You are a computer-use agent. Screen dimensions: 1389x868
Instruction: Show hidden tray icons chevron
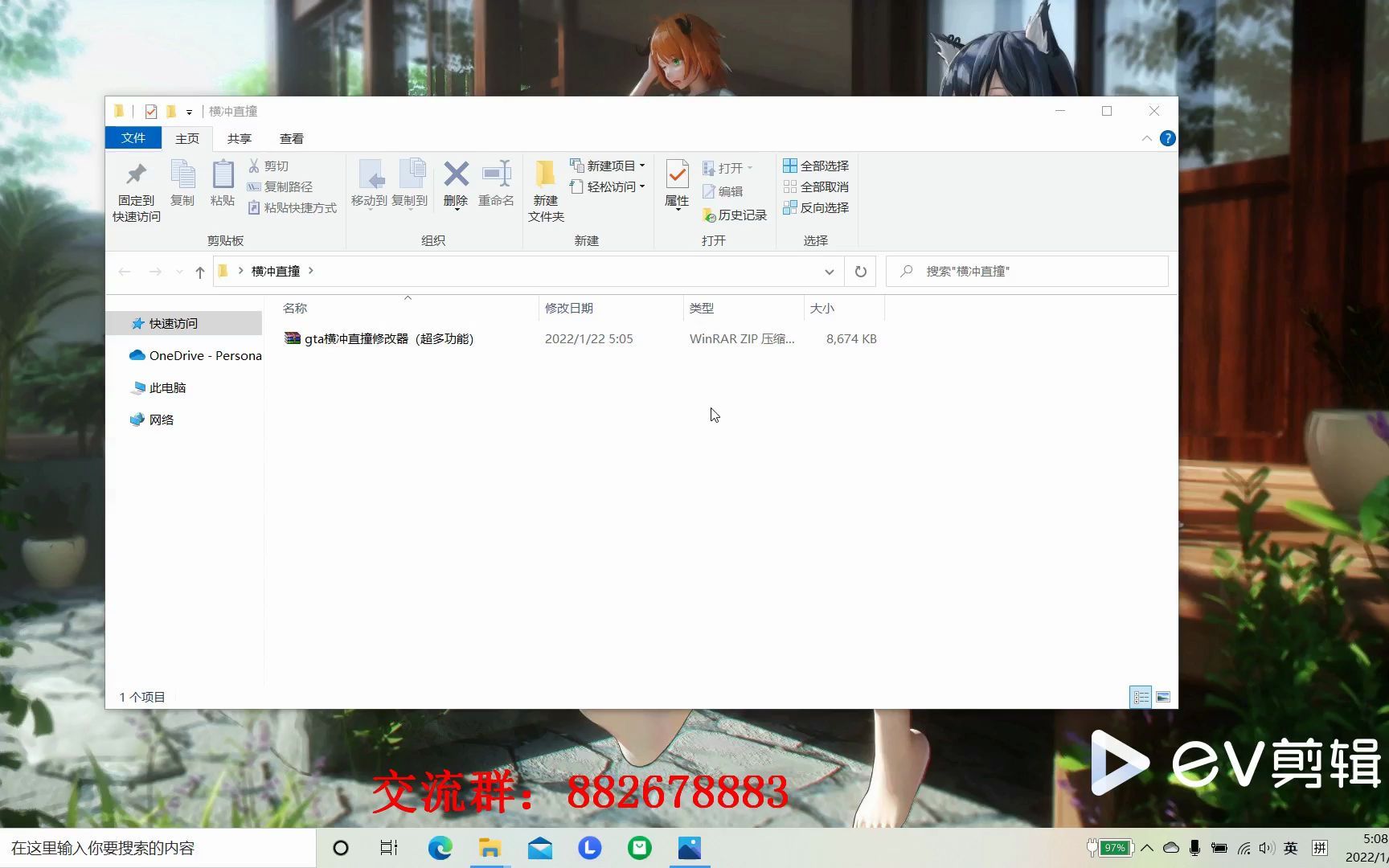1147,848
